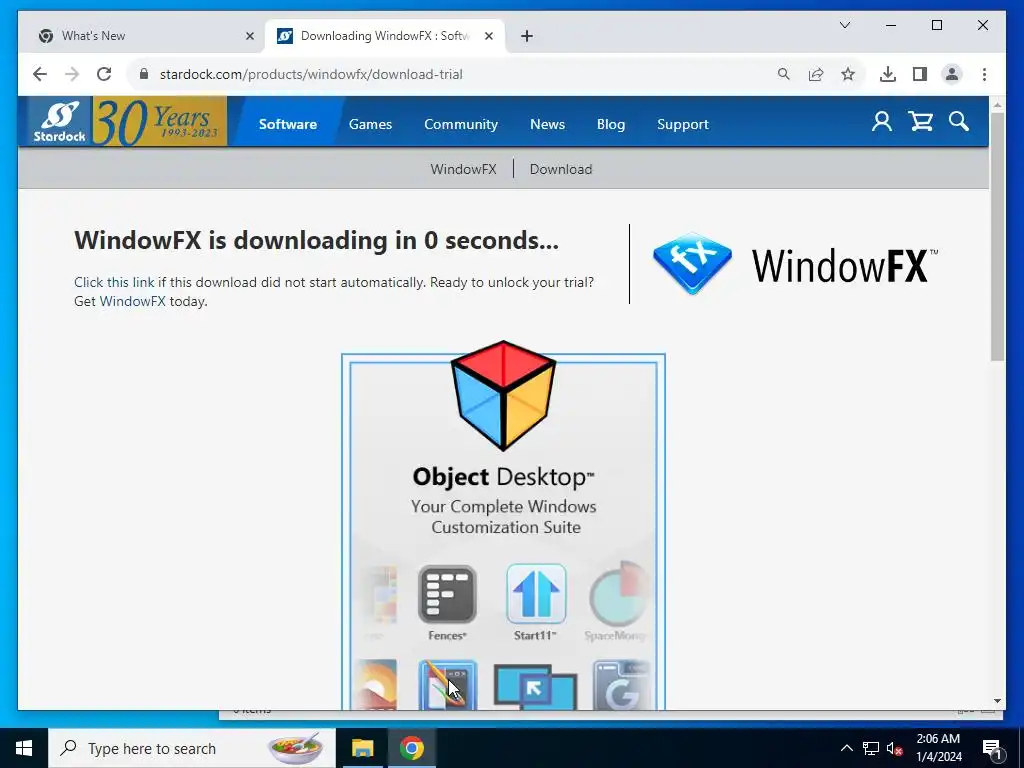Click the WindowFX sub-navigation link
1024x768 pixels.
click(463, 169)
